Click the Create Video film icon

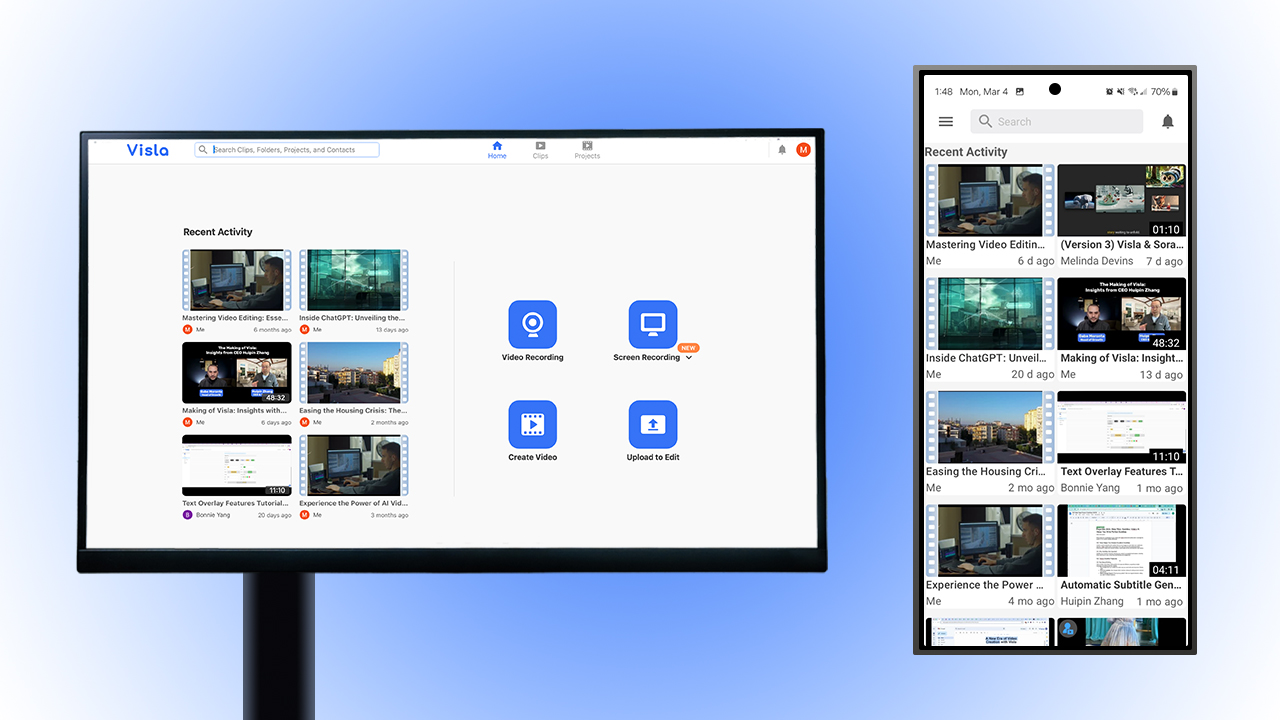click(532, 425)
